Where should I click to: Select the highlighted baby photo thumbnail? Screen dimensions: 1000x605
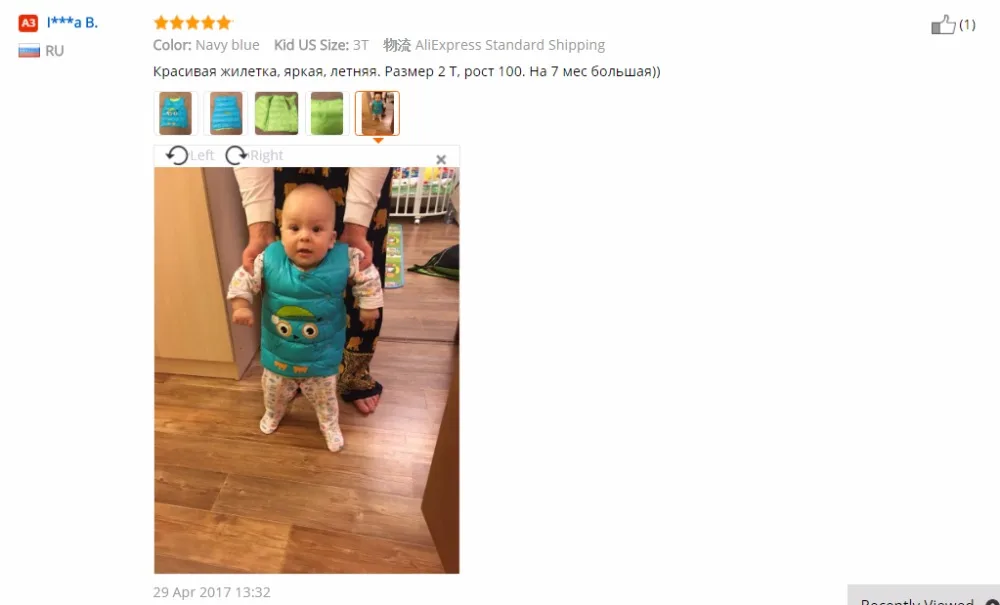(378, 113)
